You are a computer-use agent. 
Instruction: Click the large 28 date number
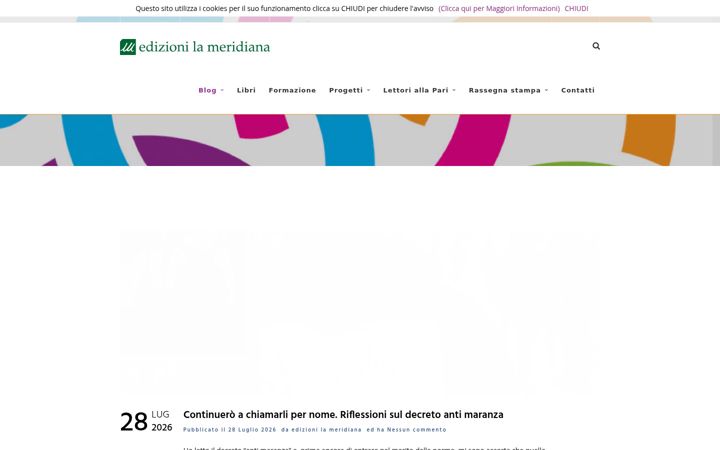134,422
